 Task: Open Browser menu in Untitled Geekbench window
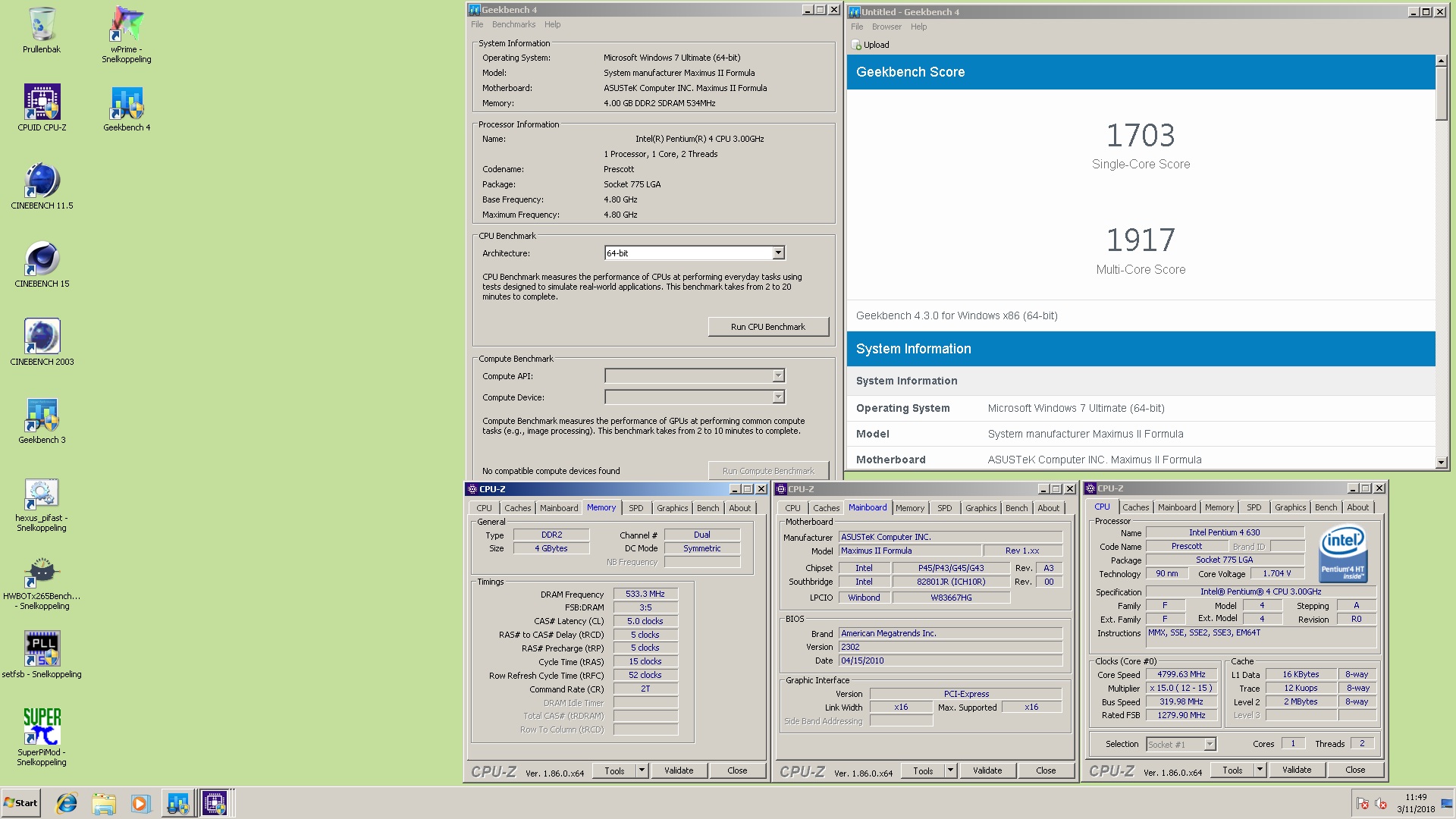coord(886,27)
